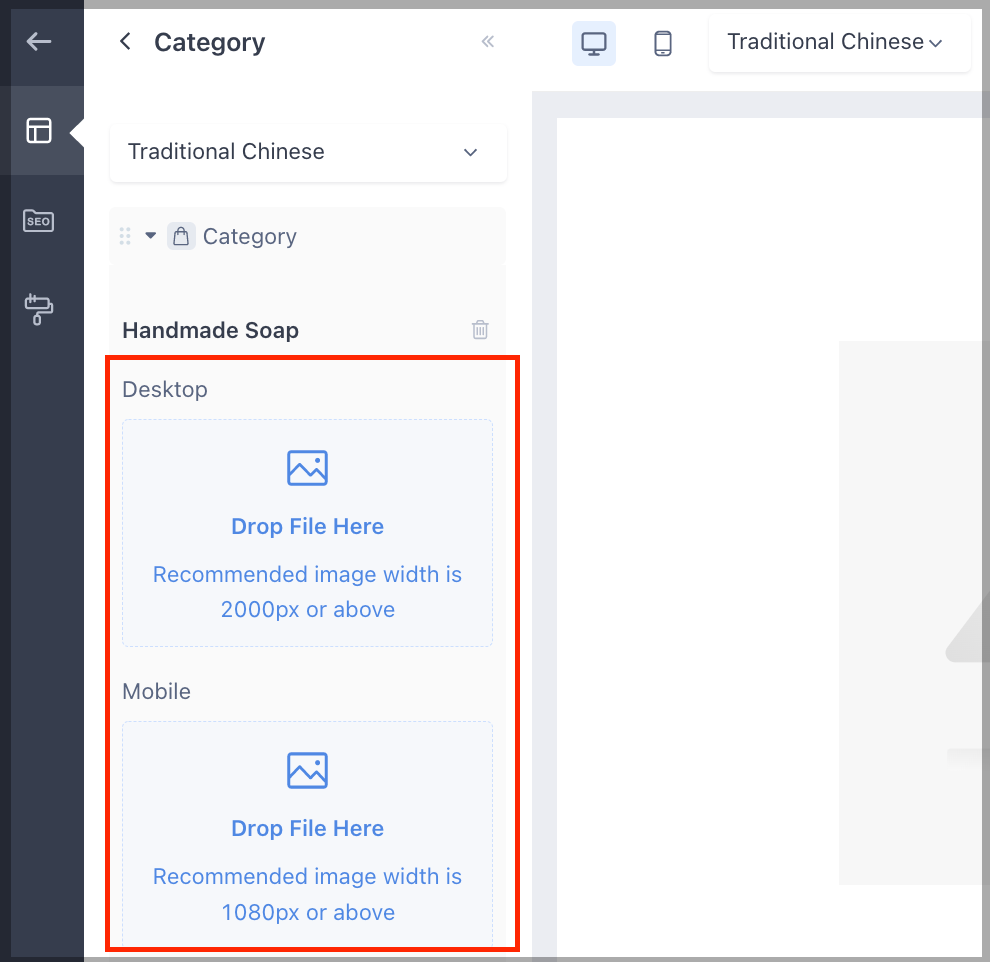Image resolution: width=990 pixels, height=962 pixels.
Task: Open the top-right Traditional Chinese language dropdown
Action: 839,42
